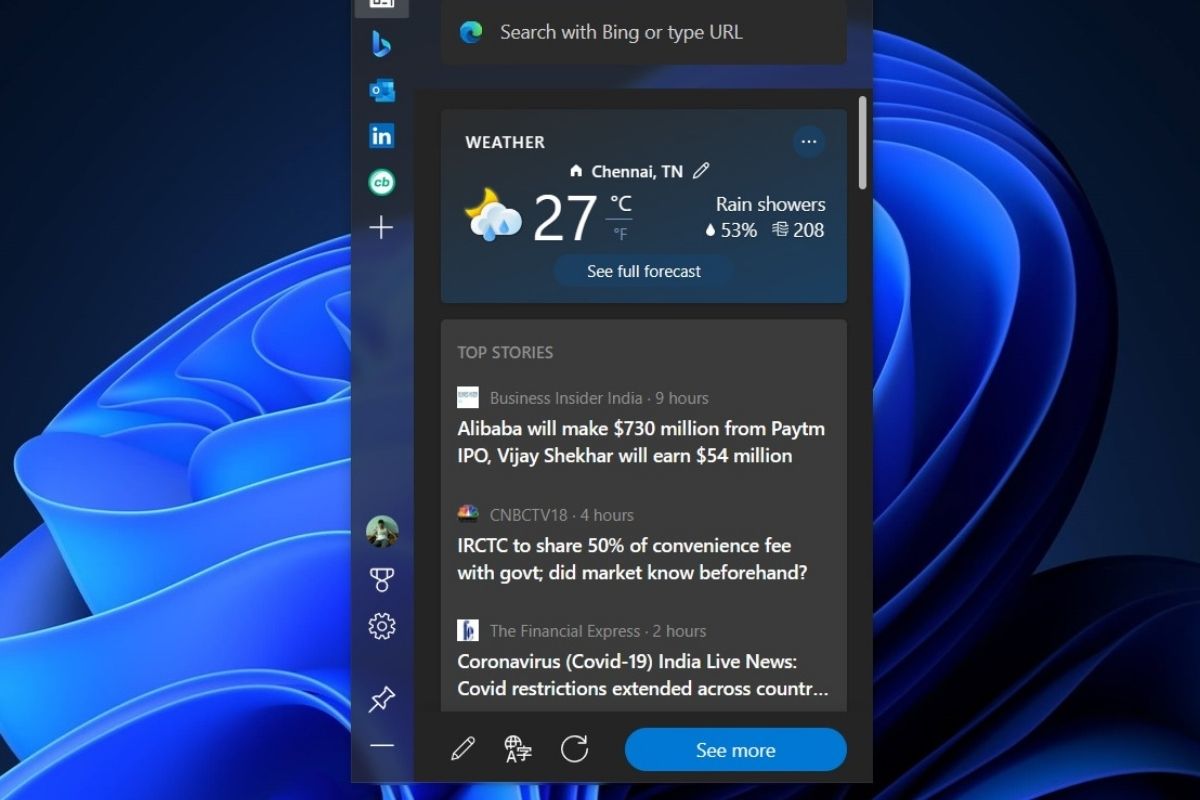1200x800 pixels.
Task: Open Bing from the sidebar
Action: 381,44
